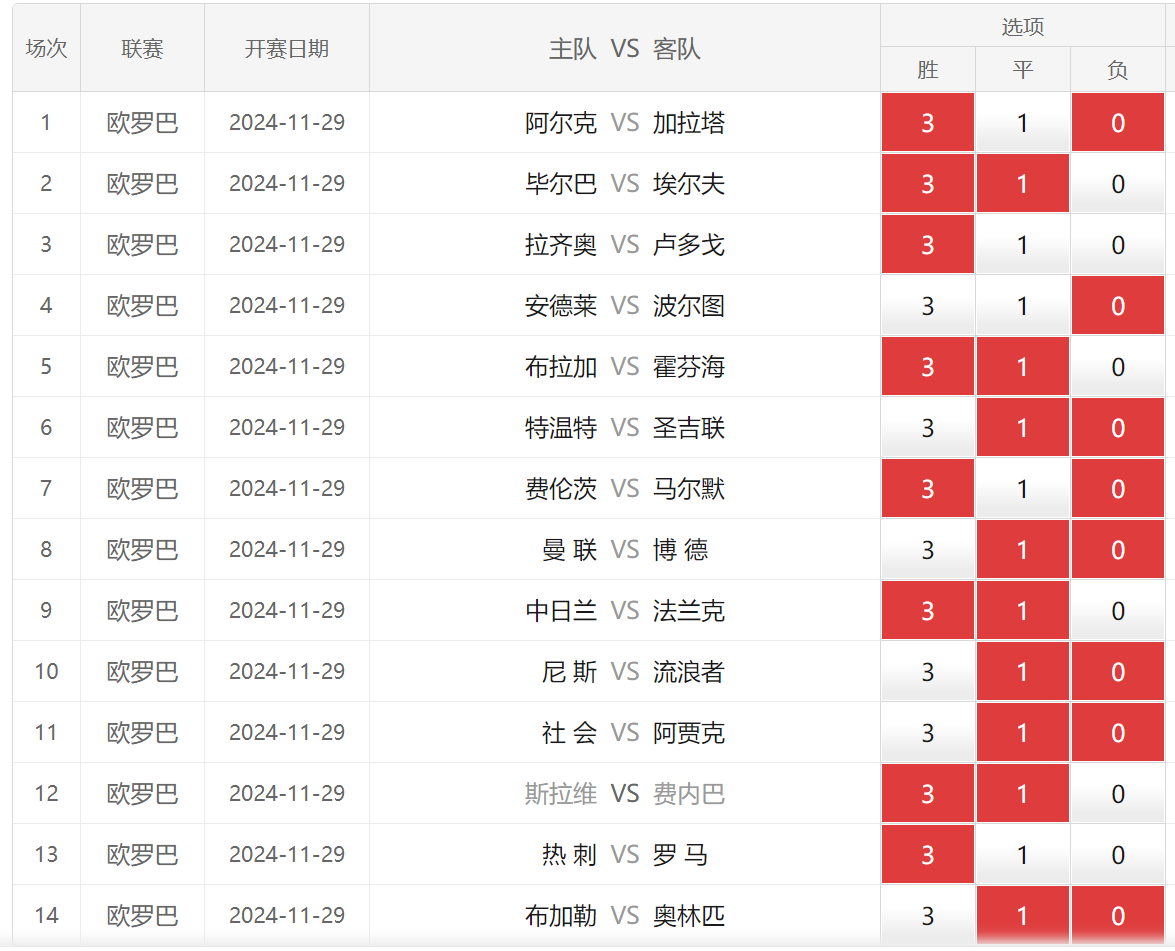Select draw option 1 for match 1

1022,123
